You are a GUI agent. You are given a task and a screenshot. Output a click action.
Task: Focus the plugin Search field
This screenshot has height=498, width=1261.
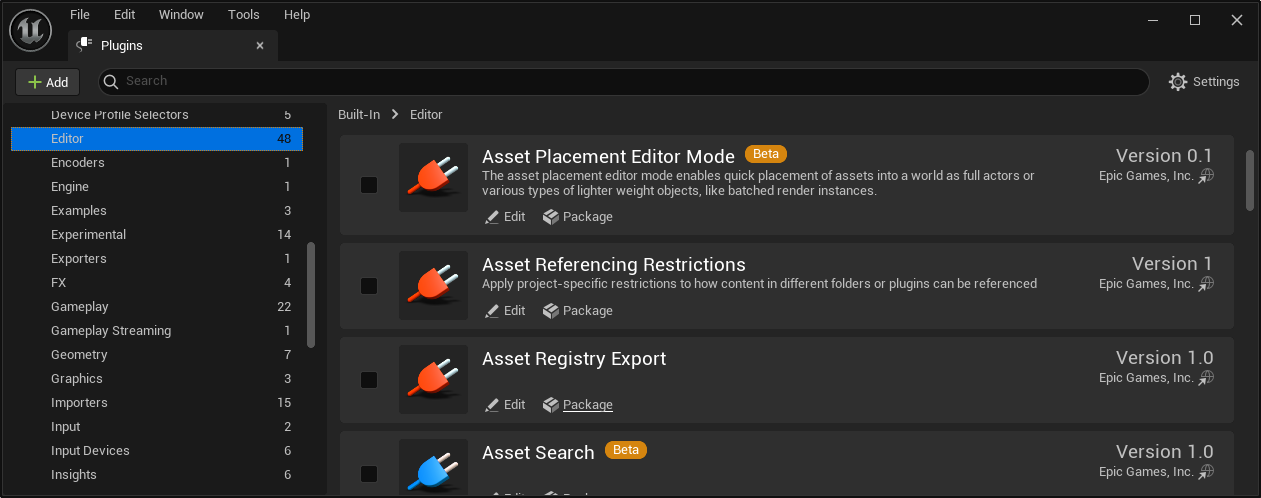(x=624, y=82)
